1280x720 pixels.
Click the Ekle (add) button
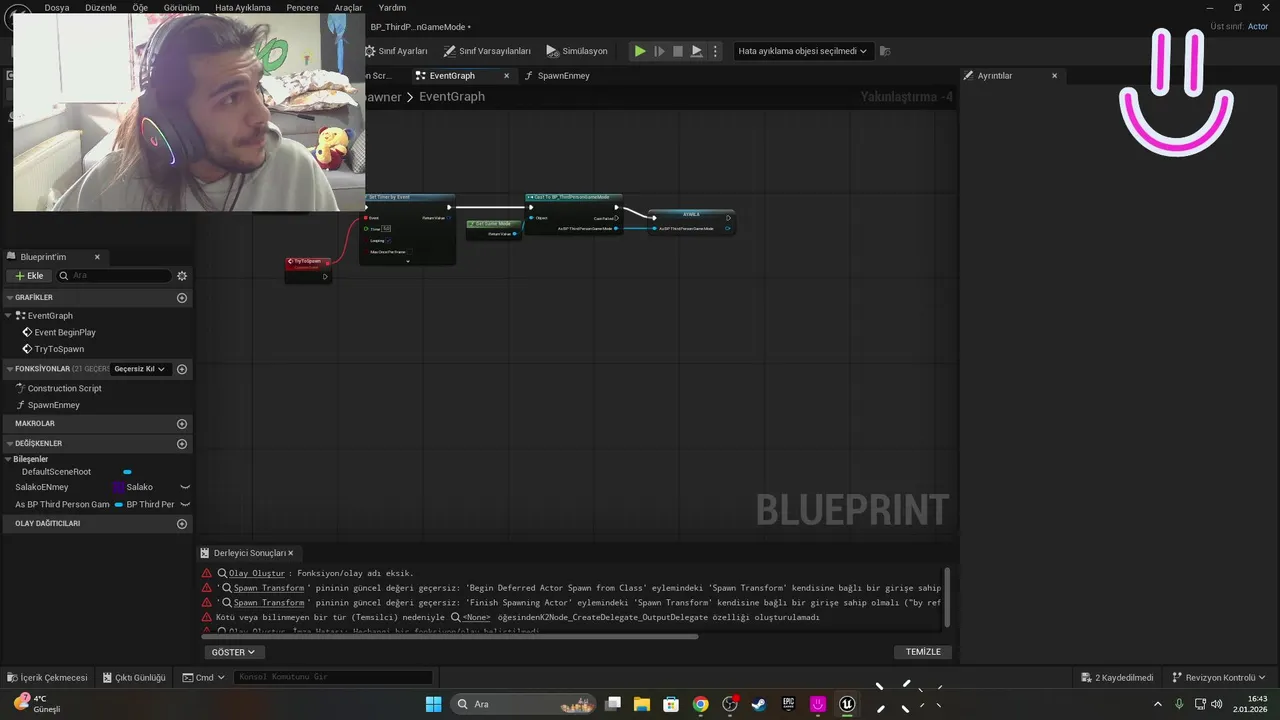(29, 276)
